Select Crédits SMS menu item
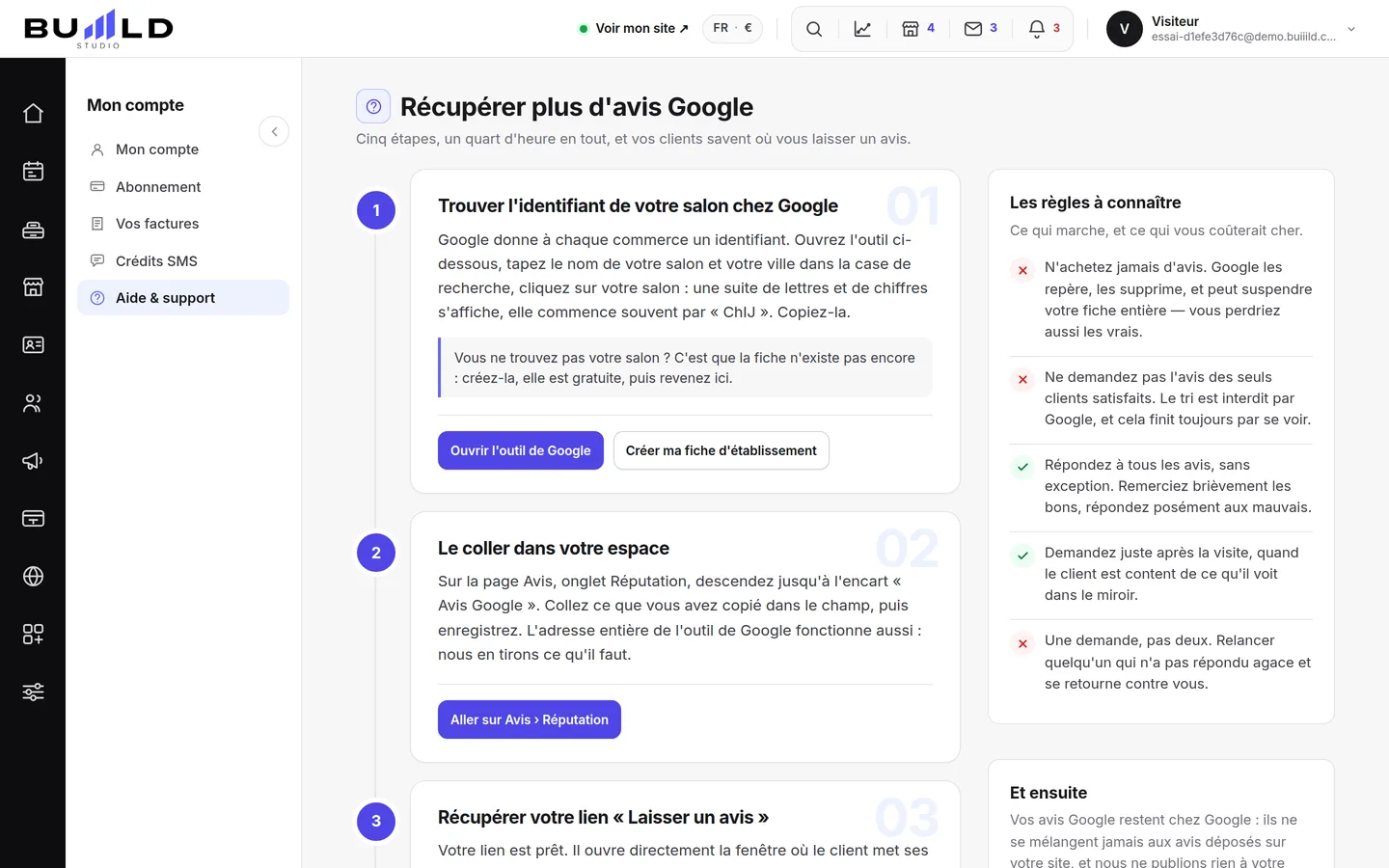1389x868 pixels. click(x=183, y=261)
